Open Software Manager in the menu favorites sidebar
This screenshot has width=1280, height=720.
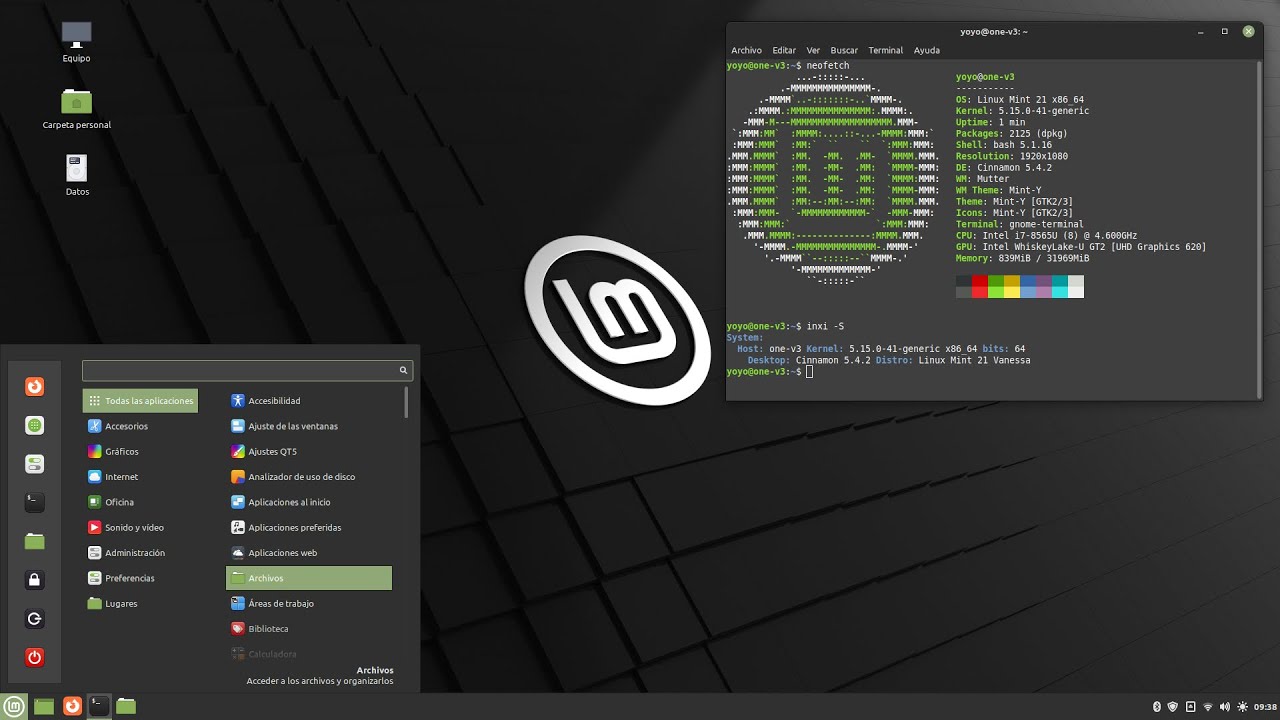click(x=34, y=425)
